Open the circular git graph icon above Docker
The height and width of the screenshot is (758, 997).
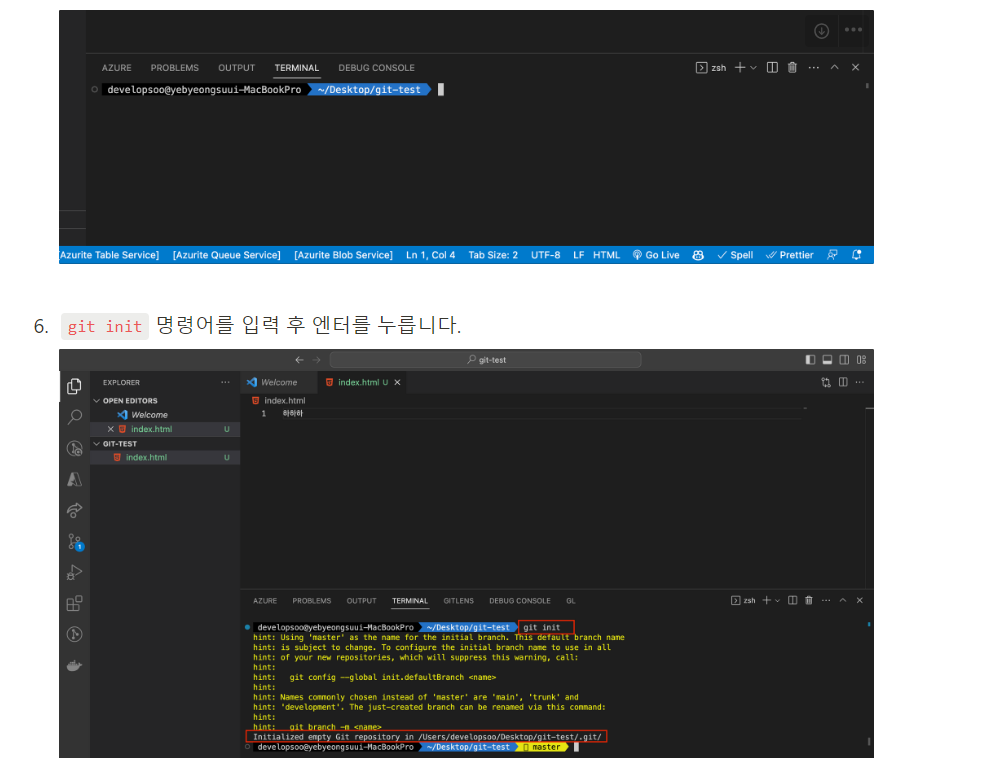coord(74,634)
